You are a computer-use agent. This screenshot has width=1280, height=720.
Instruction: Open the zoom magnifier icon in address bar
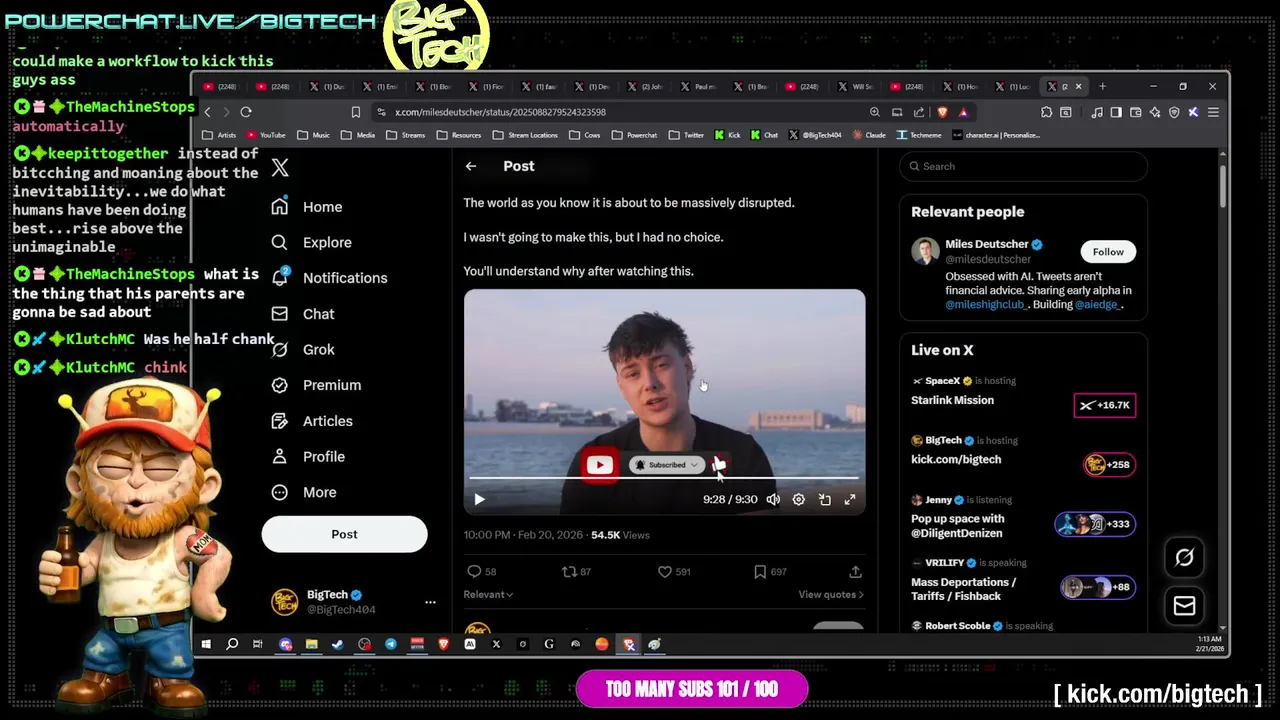pyautogui.click(x=875, y=112)
